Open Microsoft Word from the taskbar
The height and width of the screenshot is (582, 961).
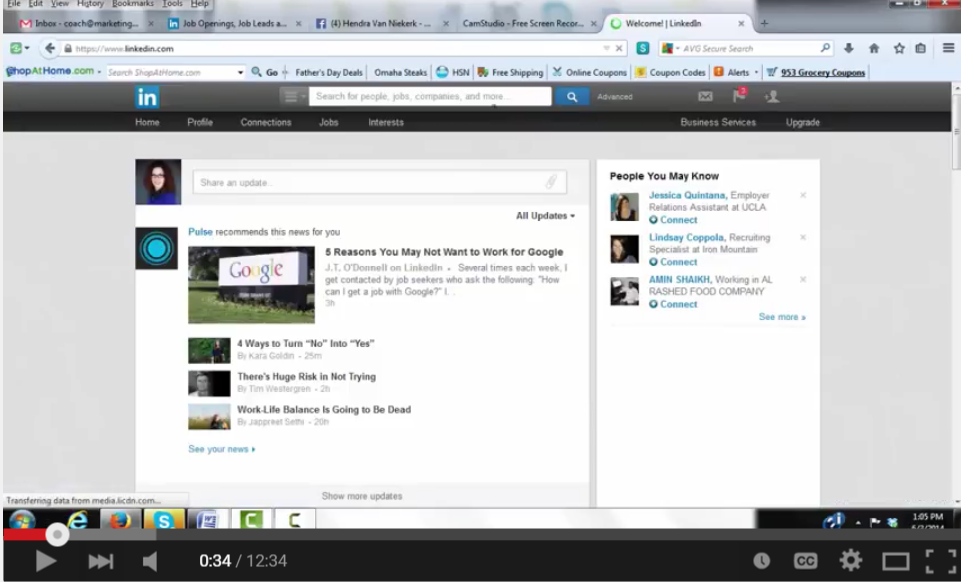[207, 520]
